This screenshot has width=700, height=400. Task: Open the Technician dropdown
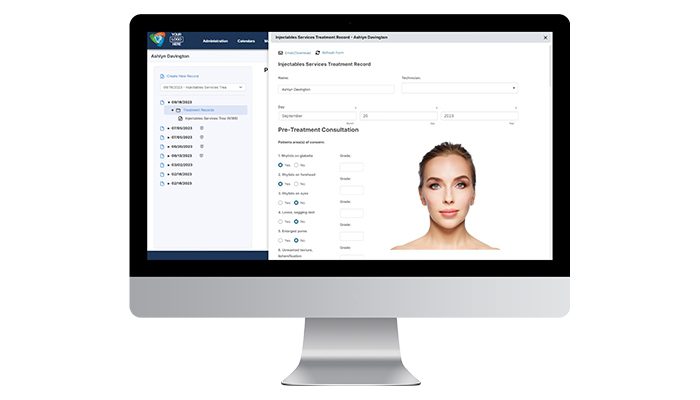(x=459, y=88)
